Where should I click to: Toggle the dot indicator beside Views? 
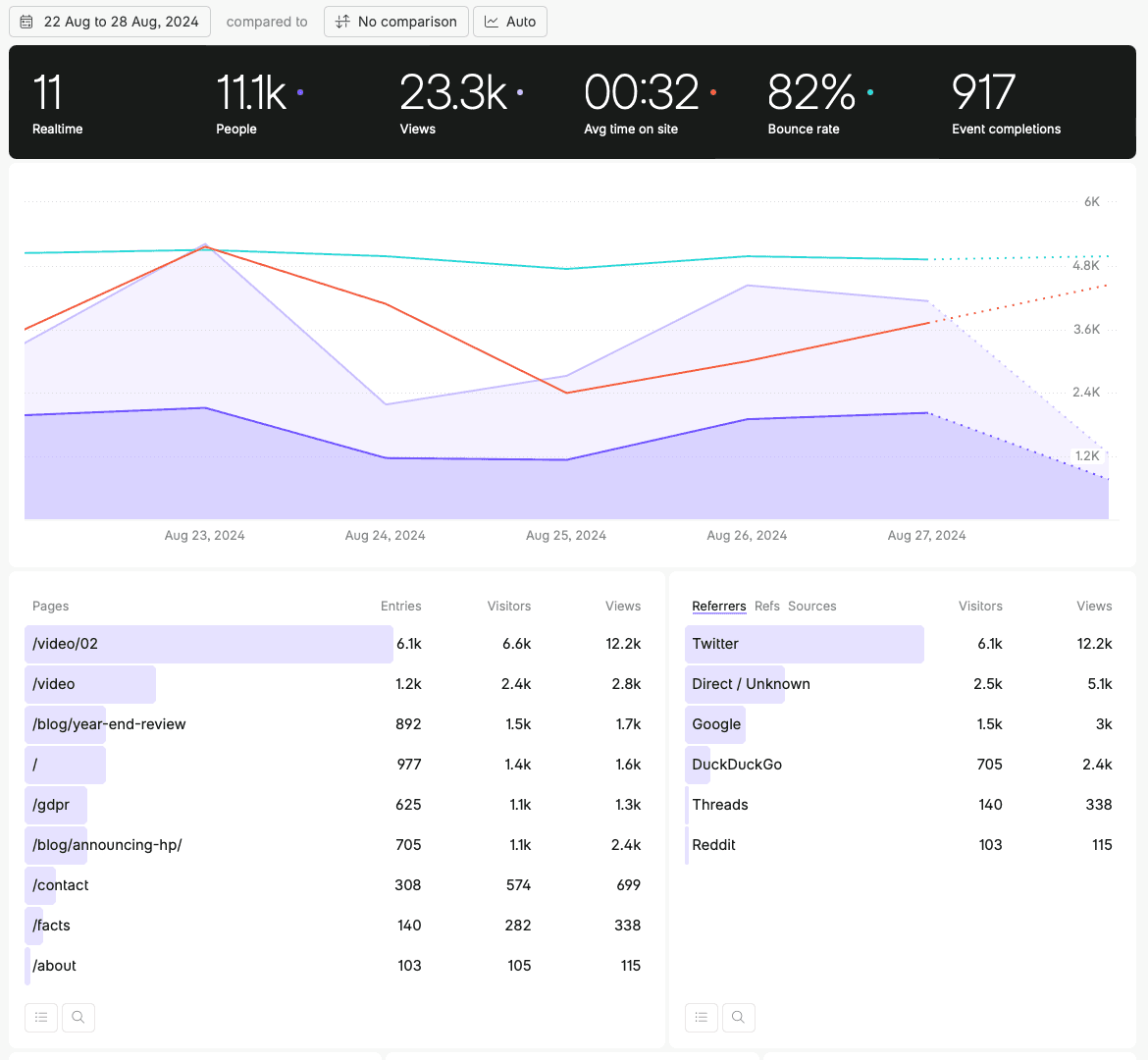click(518, 90)
